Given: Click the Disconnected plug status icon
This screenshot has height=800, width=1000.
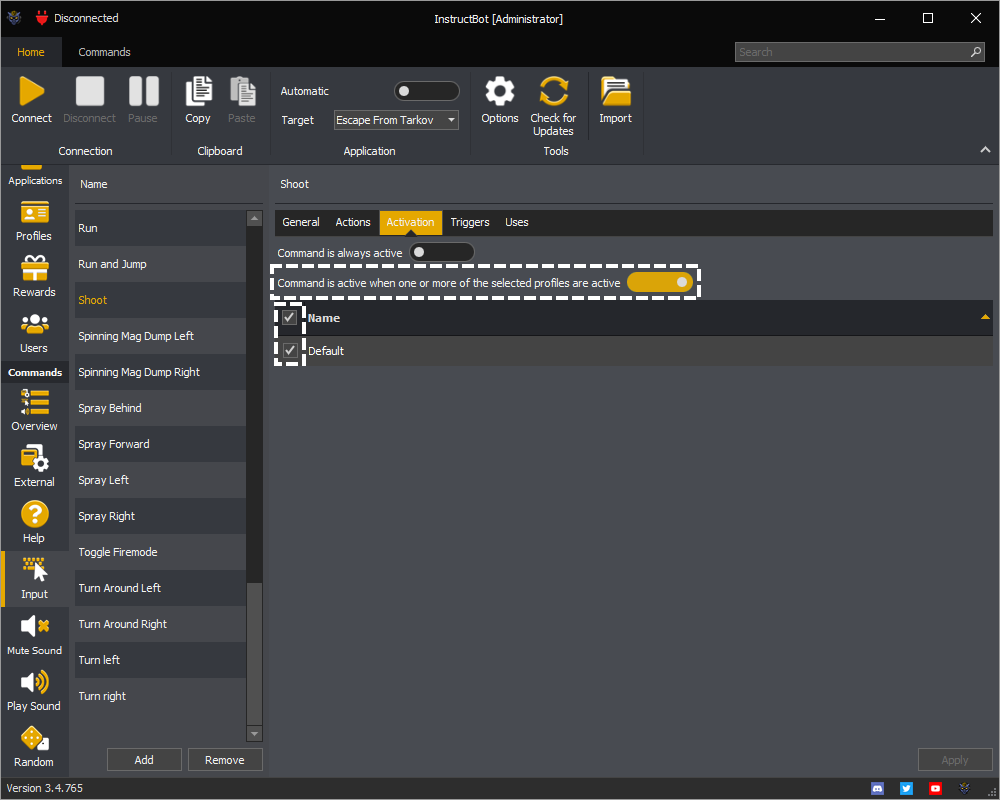Looking at the screenshot, I should tap(42, 18).
